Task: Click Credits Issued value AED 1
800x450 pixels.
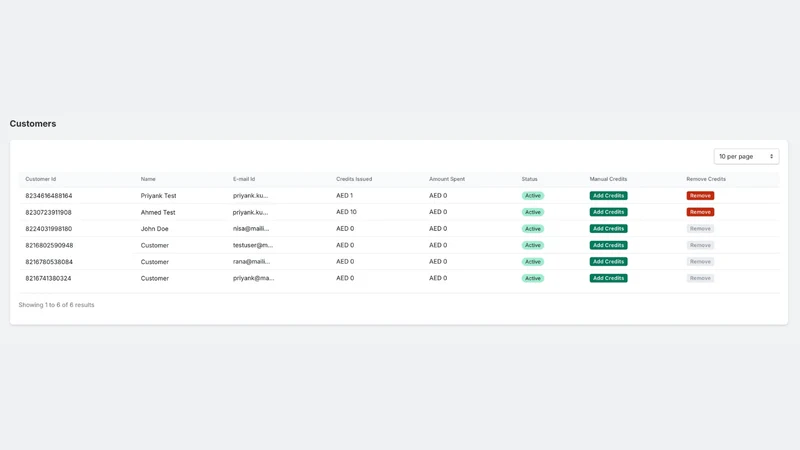Action: [x=344, y=195]
